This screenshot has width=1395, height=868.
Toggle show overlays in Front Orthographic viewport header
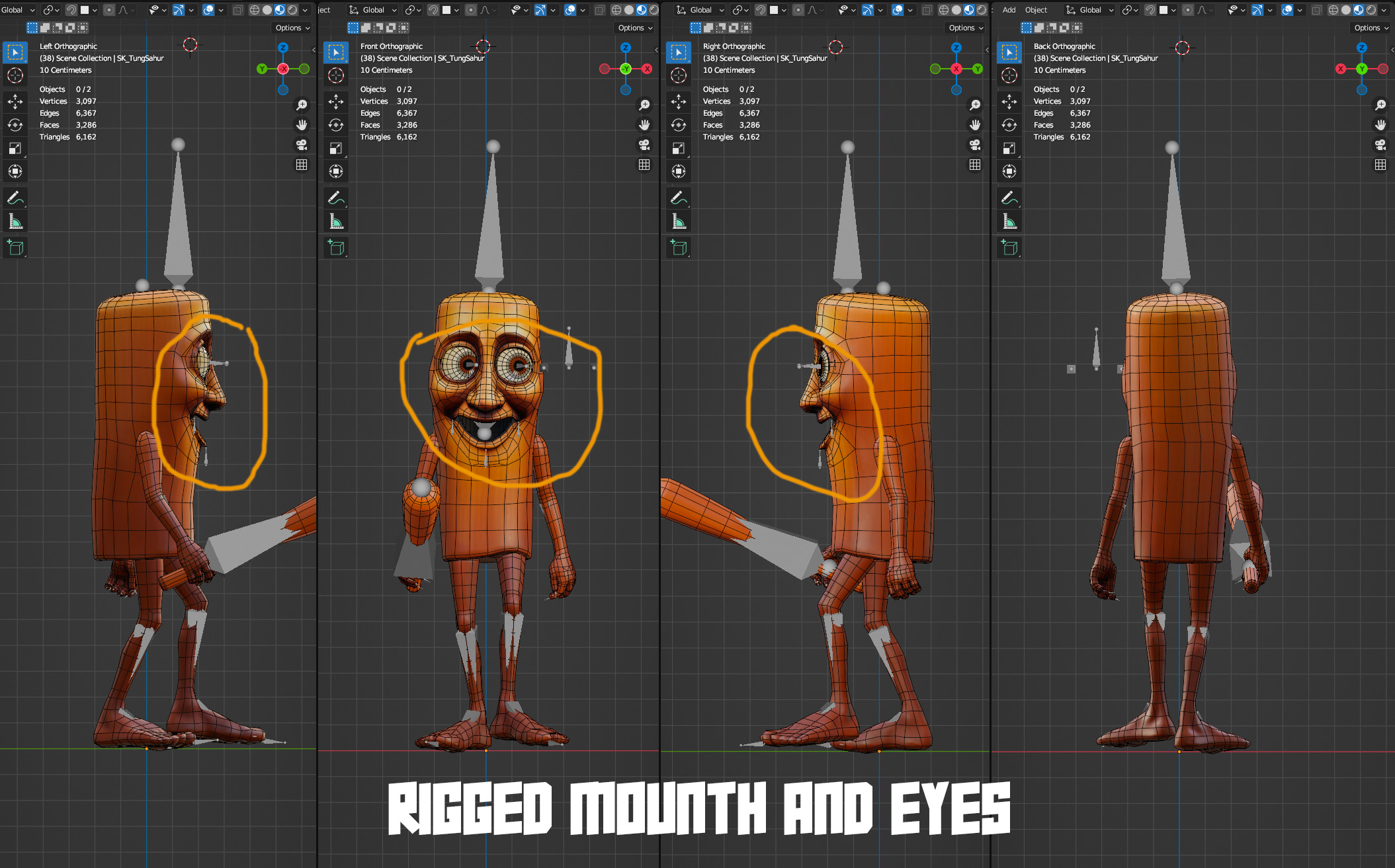pos(570,10)
